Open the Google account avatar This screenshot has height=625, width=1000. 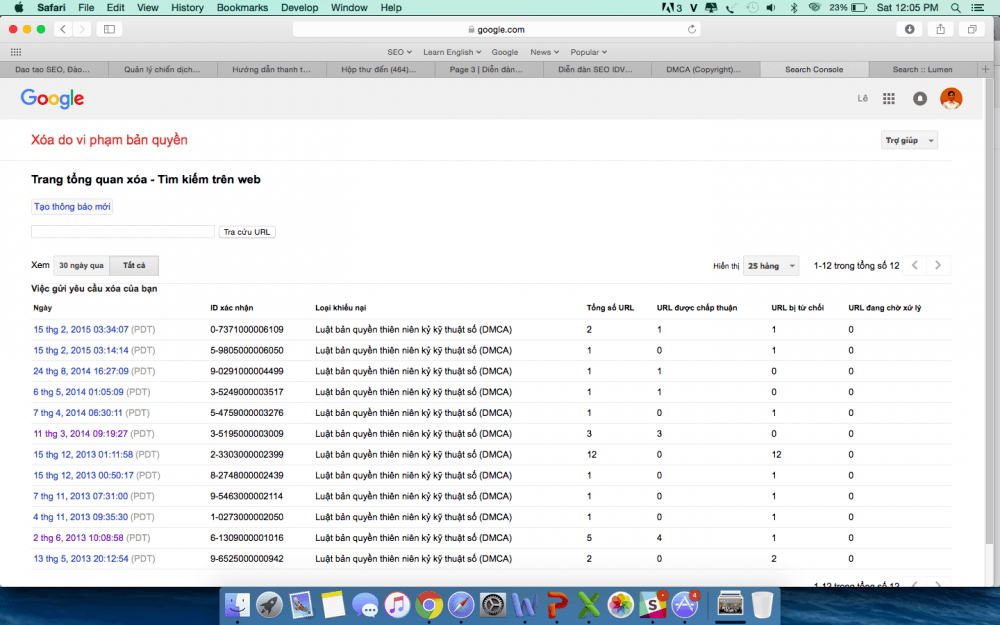coord(951,98)
